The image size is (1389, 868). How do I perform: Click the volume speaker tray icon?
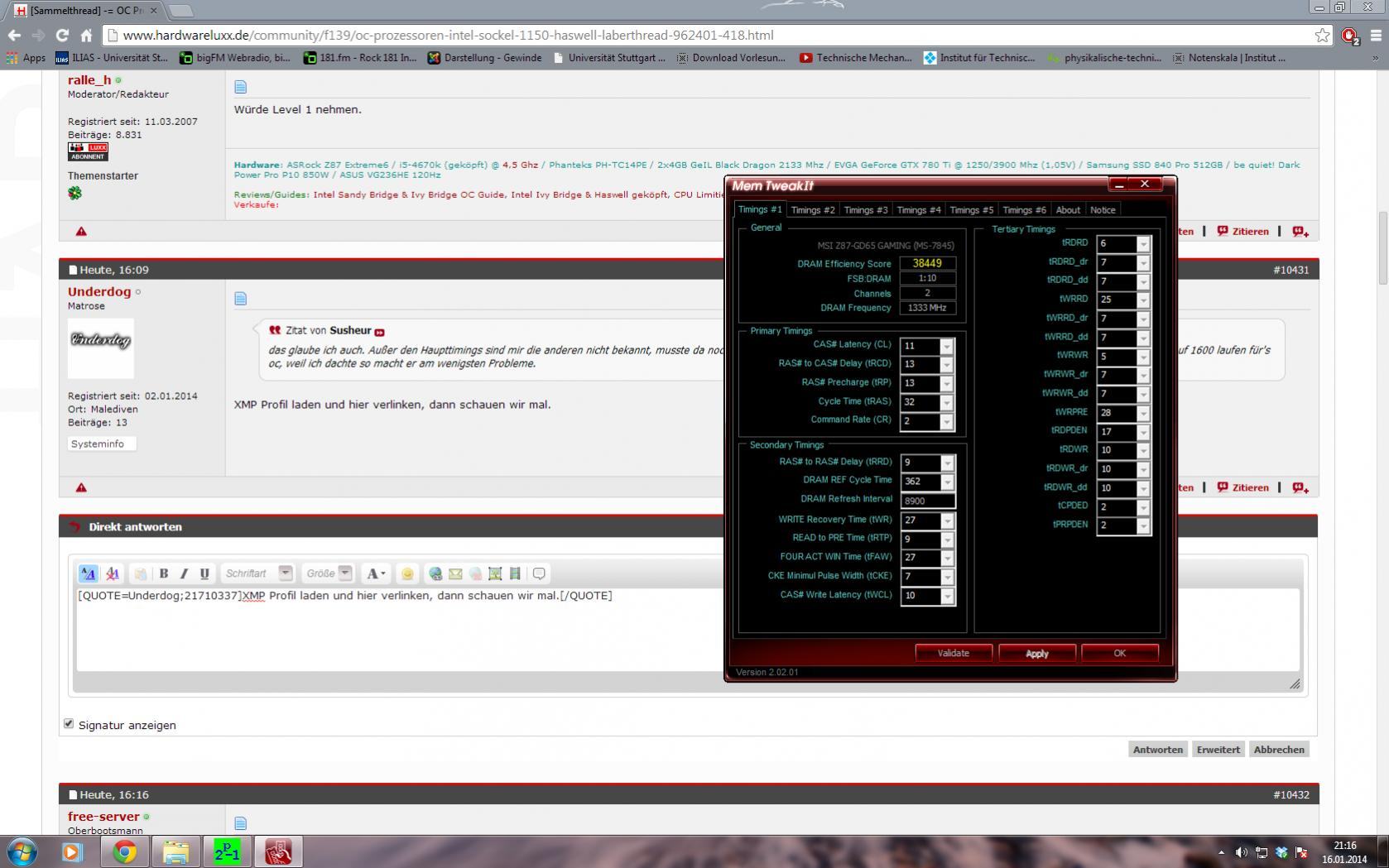[1241, 852]
